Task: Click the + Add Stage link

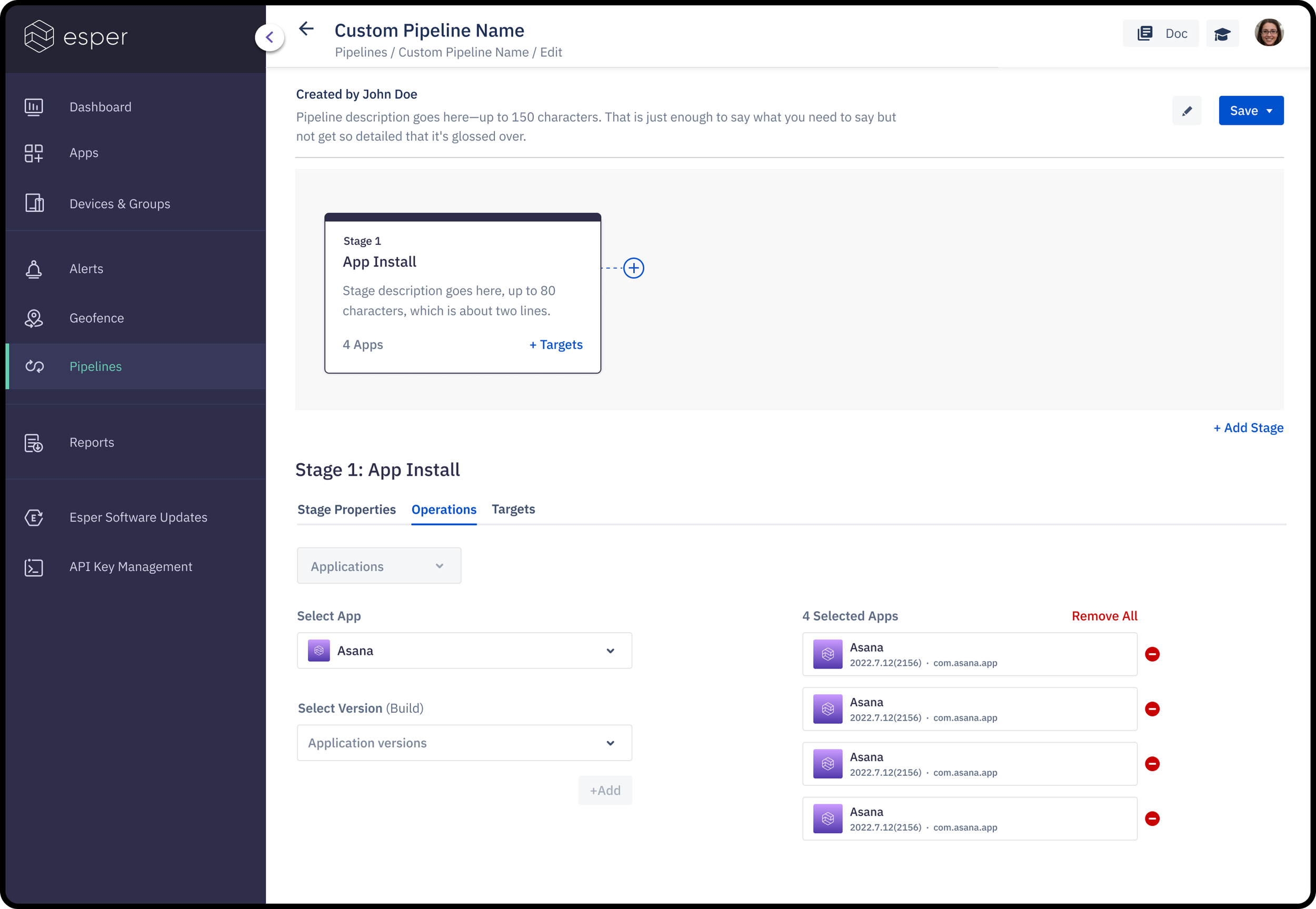Action: click(1248, 428)
